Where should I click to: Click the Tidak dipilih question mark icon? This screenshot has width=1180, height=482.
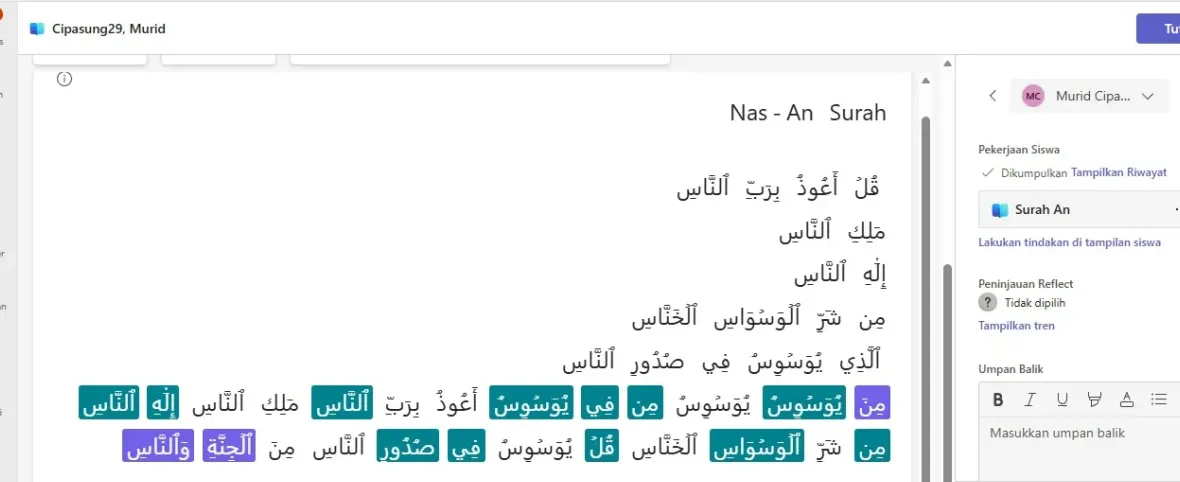pos(988,303)
